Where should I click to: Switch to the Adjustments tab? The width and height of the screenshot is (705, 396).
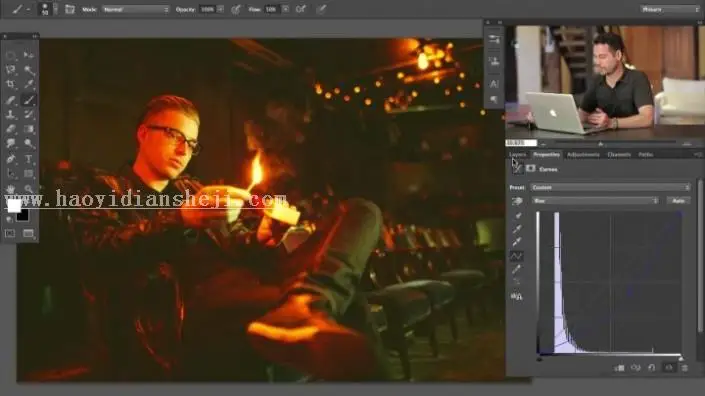point(583,155)
